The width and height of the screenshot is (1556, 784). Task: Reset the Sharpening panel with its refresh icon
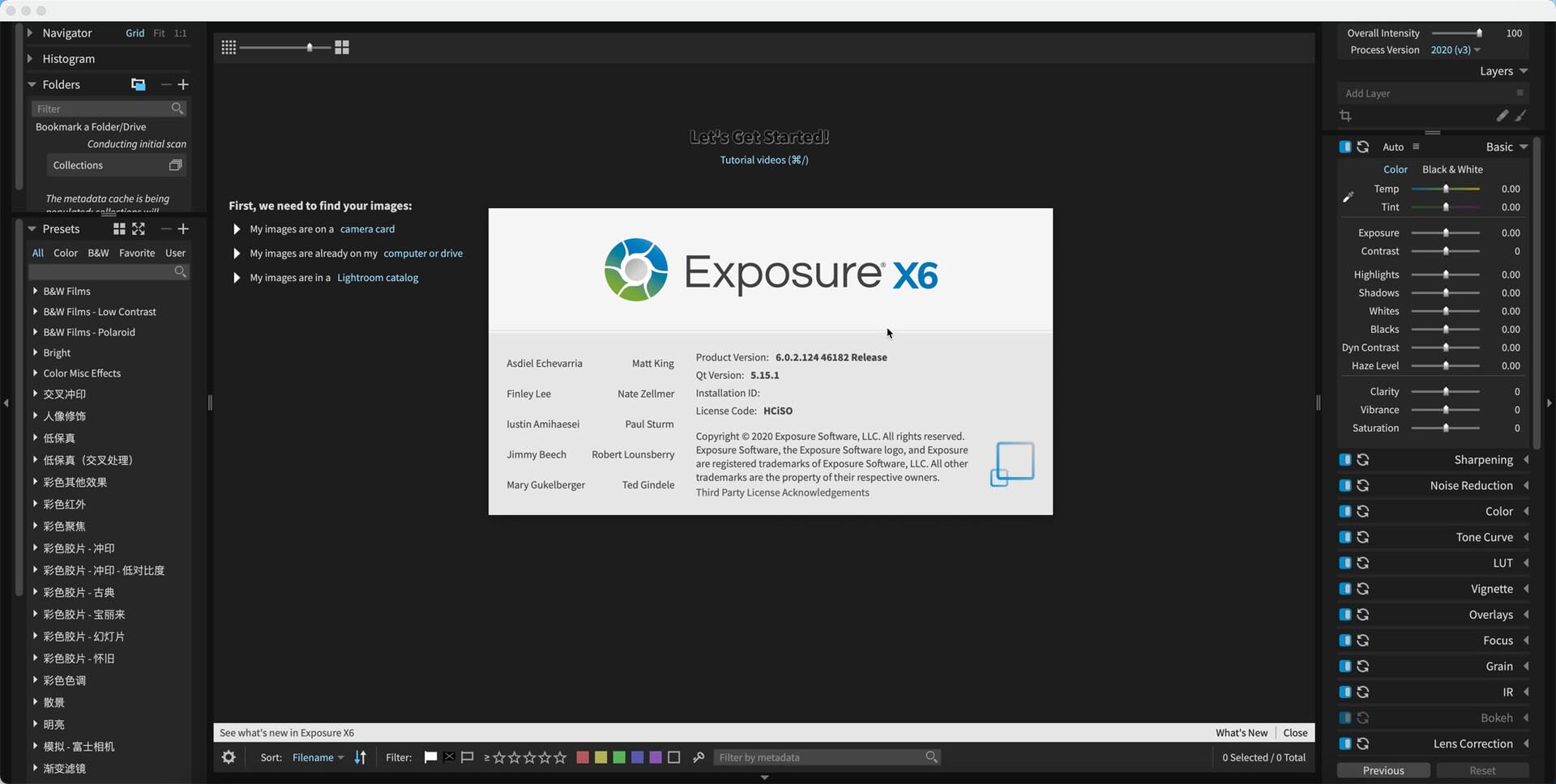(1363, 460)
